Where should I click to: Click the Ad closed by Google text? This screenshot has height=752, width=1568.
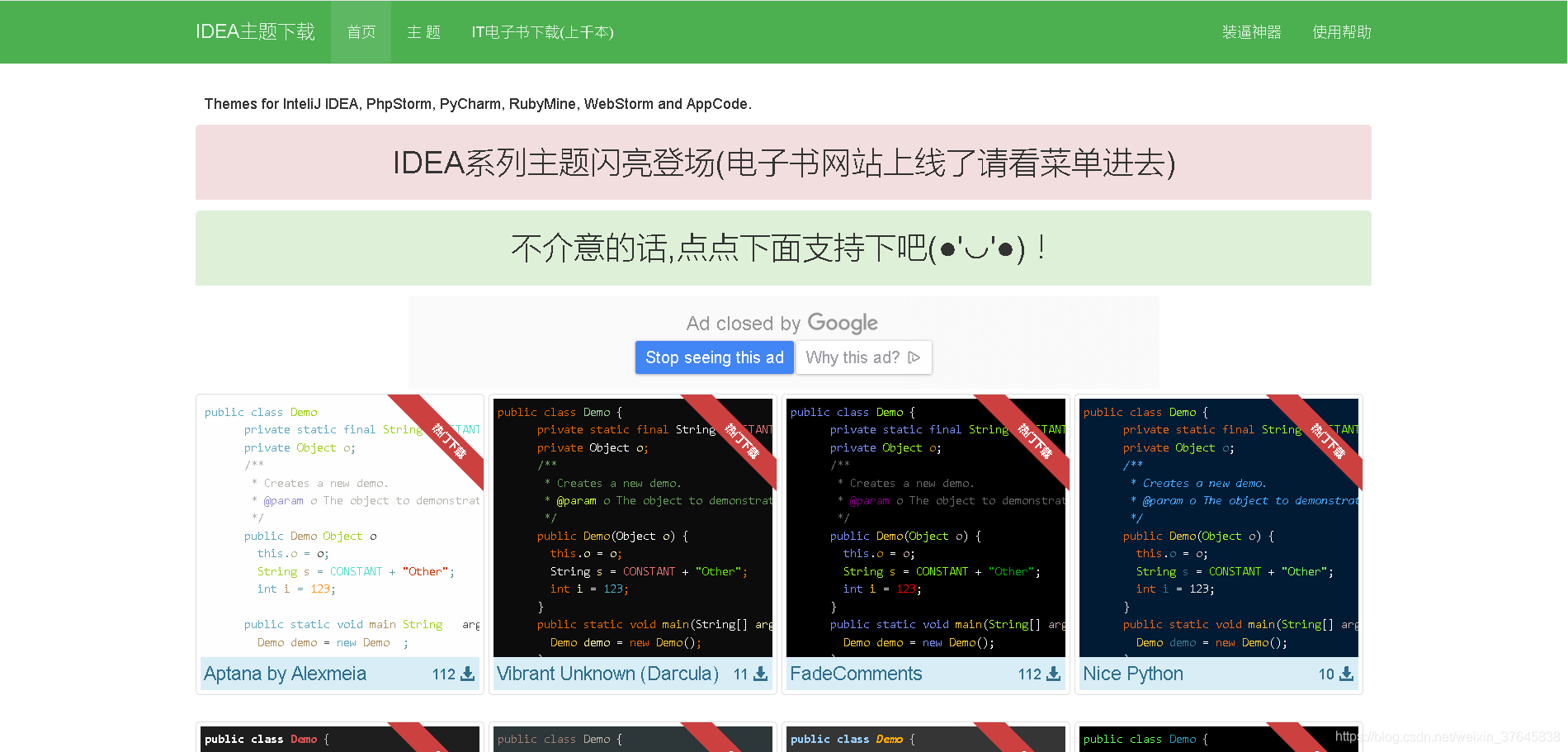(782, 323)
